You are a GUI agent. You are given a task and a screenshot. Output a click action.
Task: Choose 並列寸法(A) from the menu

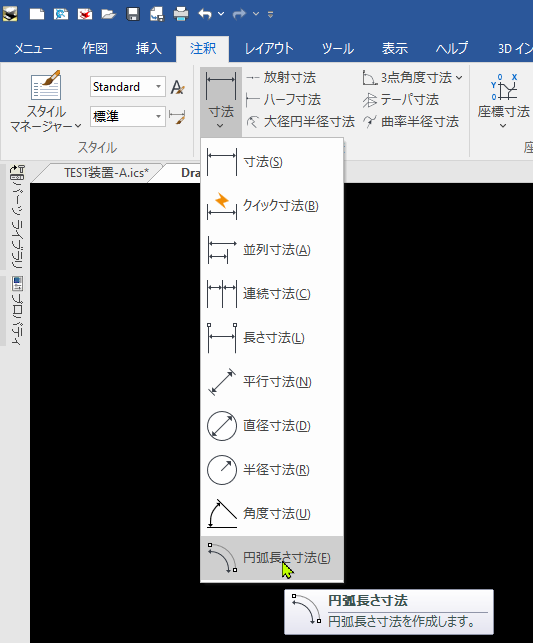click(272, 249)
